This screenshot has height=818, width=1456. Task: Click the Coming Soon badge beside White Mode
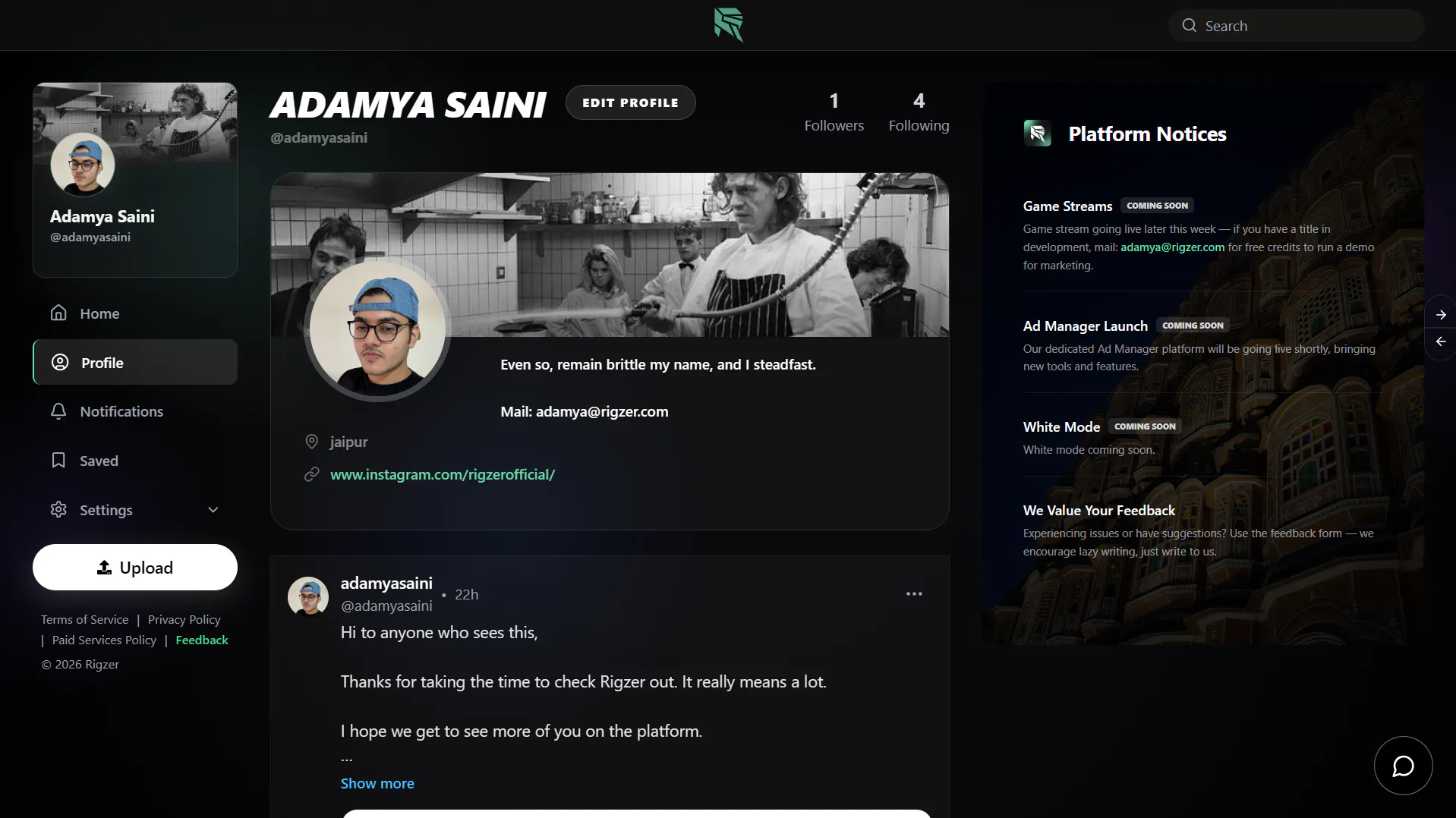(1145, 426)
